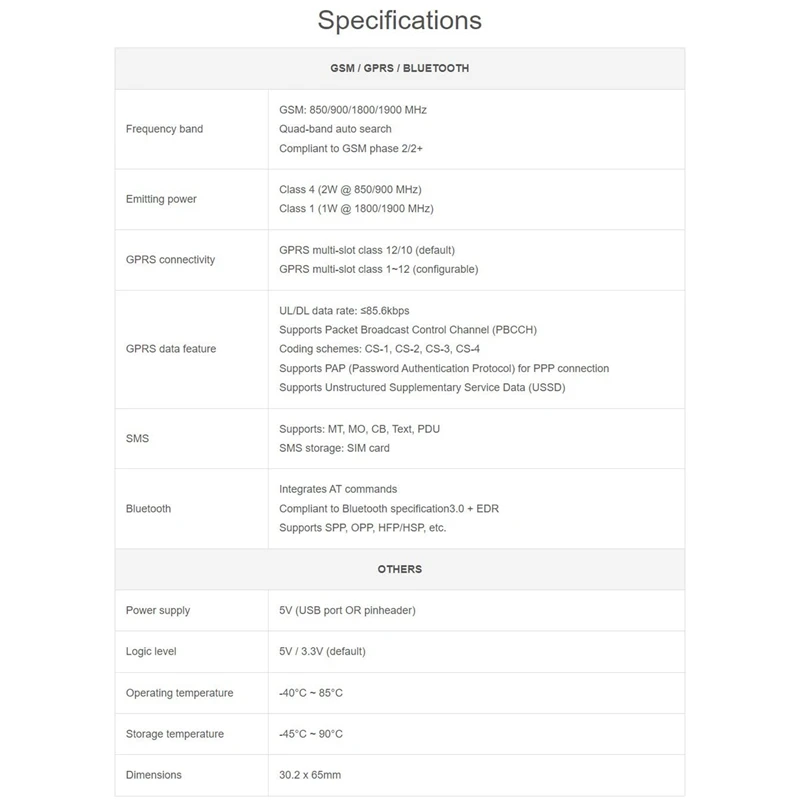The height and width of the screenshot is (800, 800).
Task: Click the GPRS multi-slot class 12/10 (default) text
Action: 367,250
